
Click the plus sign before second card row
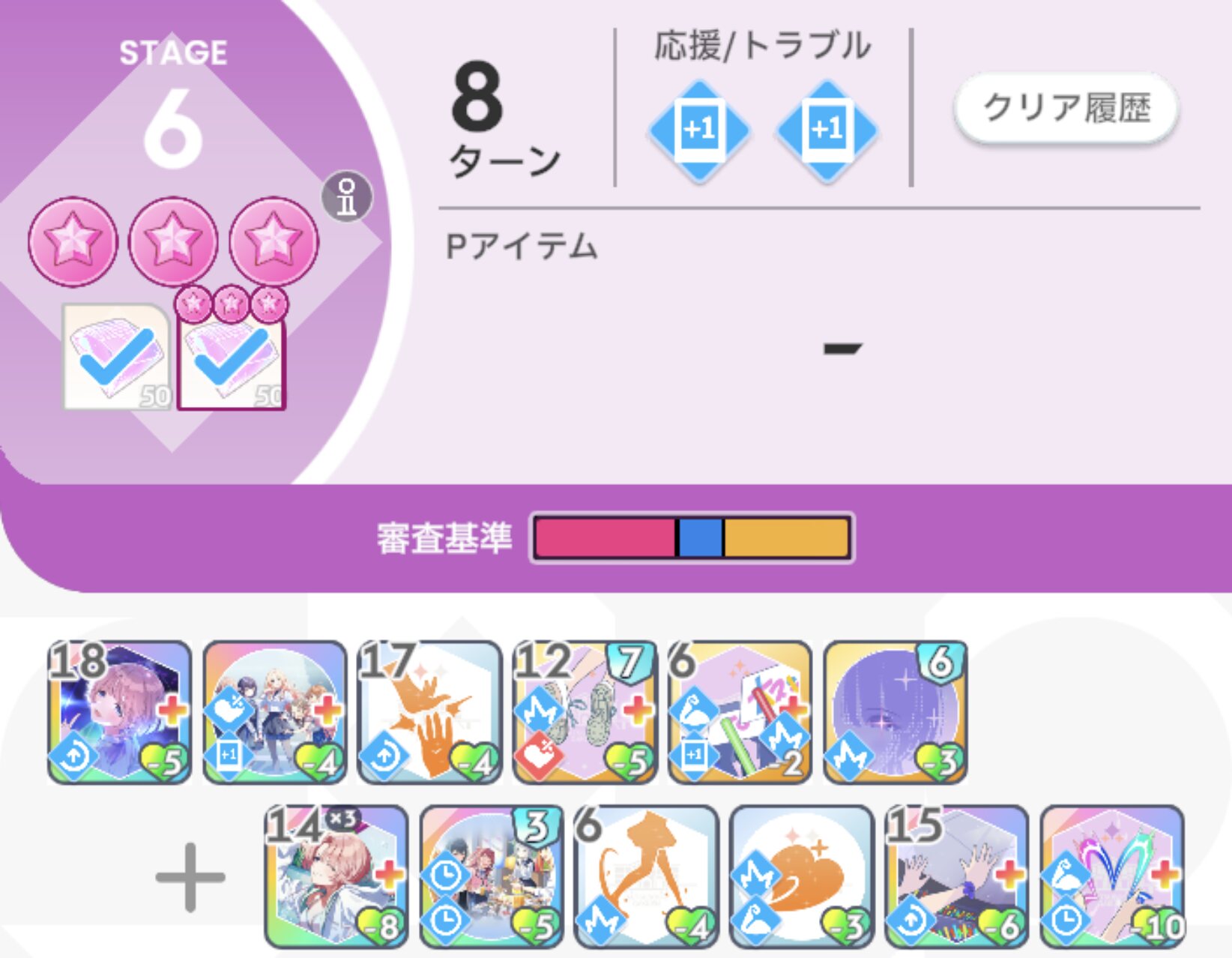(190, 877)
